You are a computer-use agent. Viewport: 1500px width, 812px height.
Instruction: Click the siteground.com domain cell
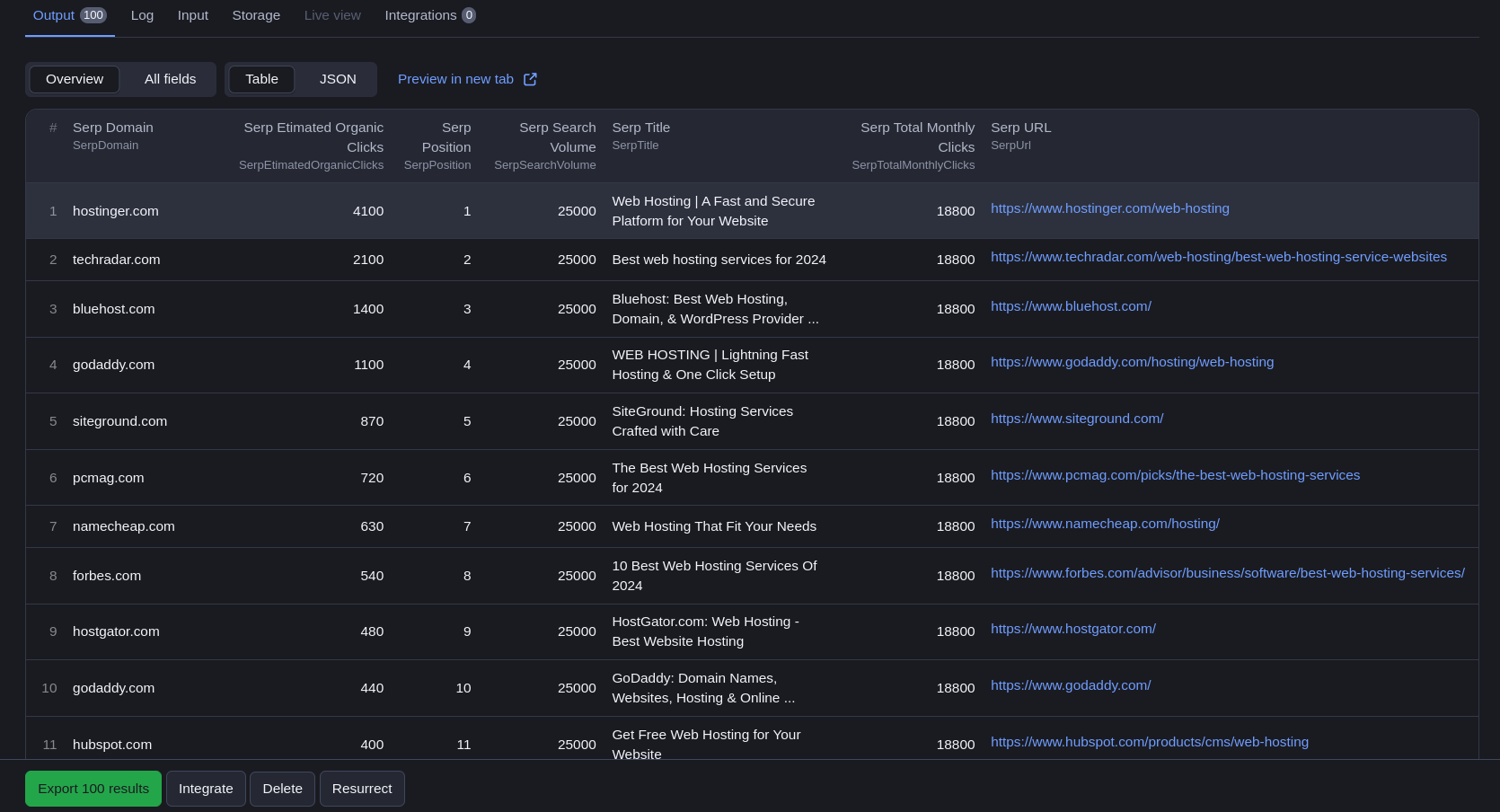coord(119,421)
